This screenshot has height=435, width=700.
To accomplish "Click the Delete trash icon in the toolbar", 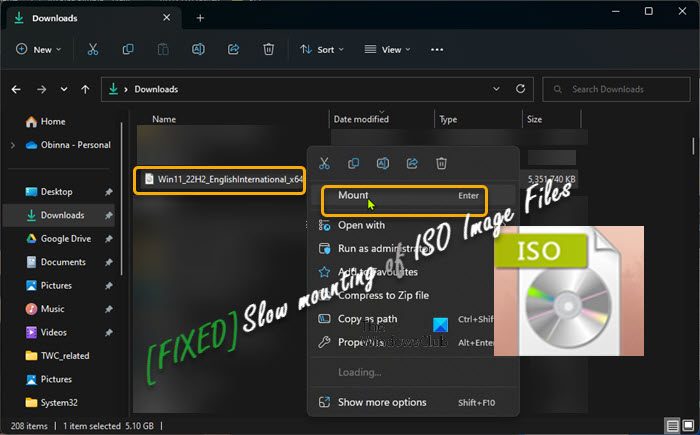I will (268, 50).
